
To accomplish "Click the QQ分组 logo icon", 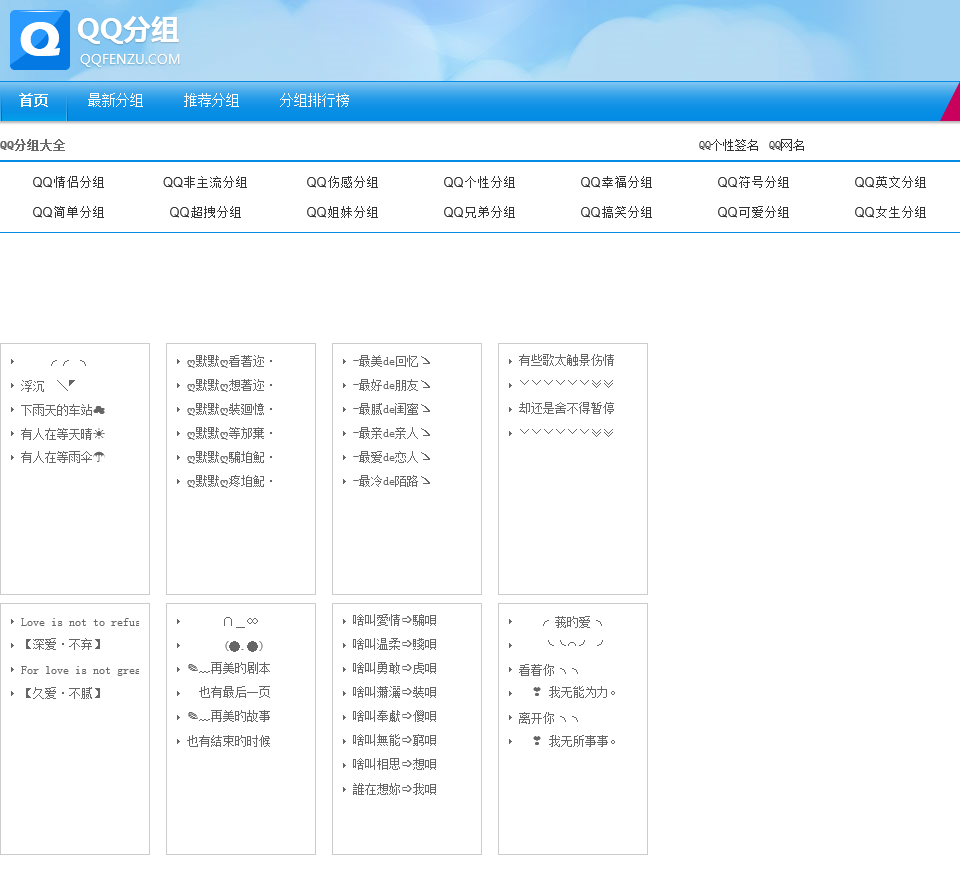I will [x=40, y=40].
